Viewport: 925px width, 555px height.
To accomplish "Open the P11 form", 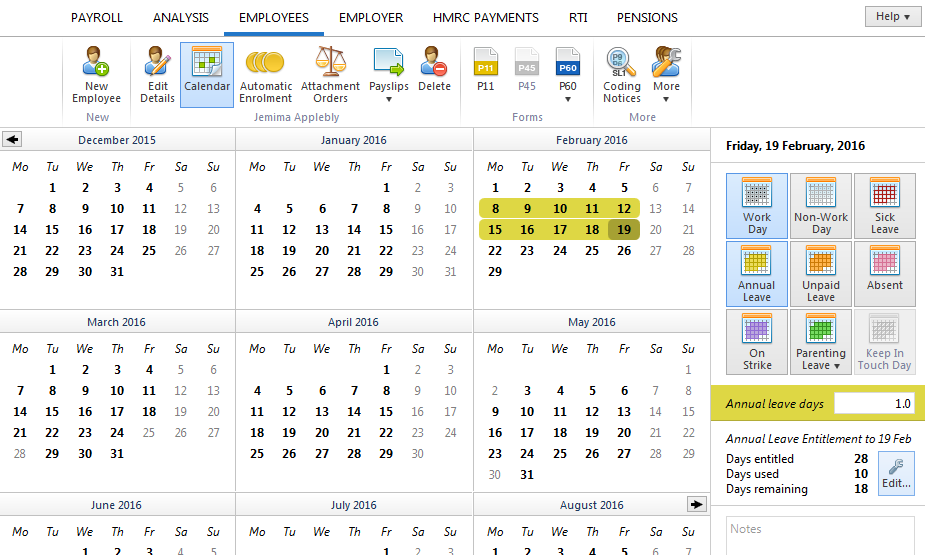I will pyautogui.click(x=486, y=70).
